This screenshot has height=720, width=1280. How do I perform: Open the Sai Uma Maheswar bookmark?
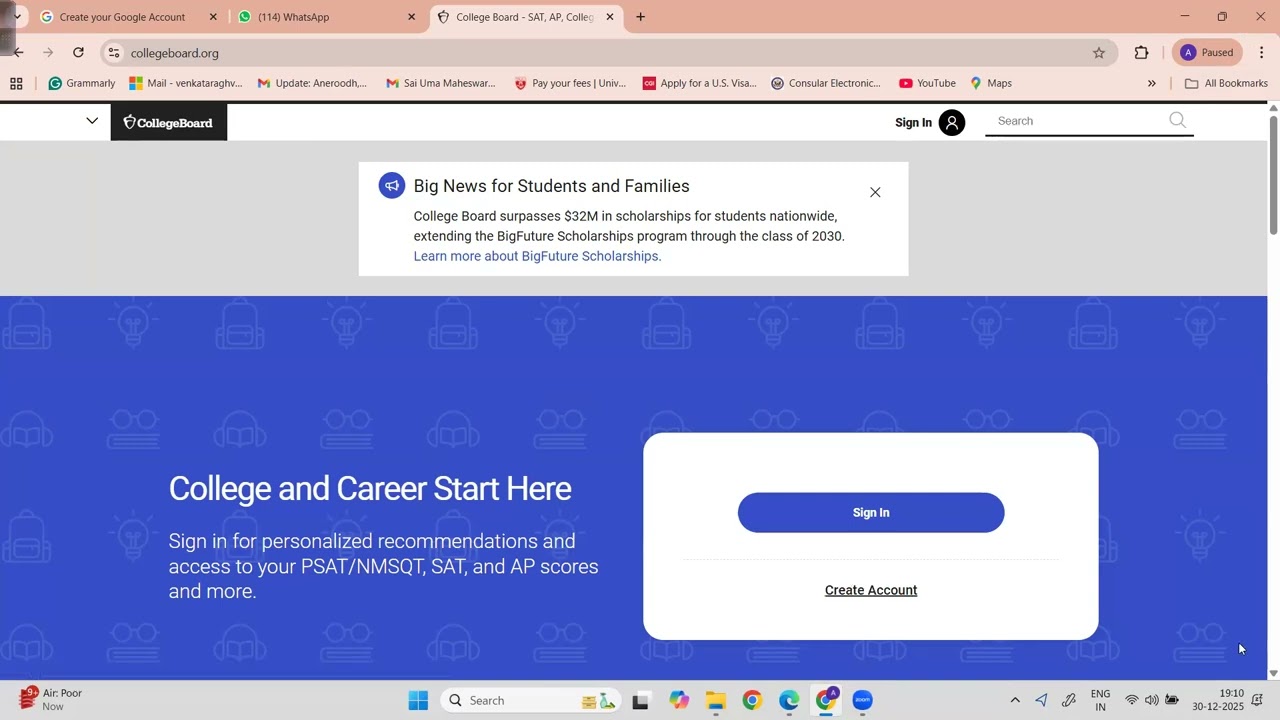point(440,83)
